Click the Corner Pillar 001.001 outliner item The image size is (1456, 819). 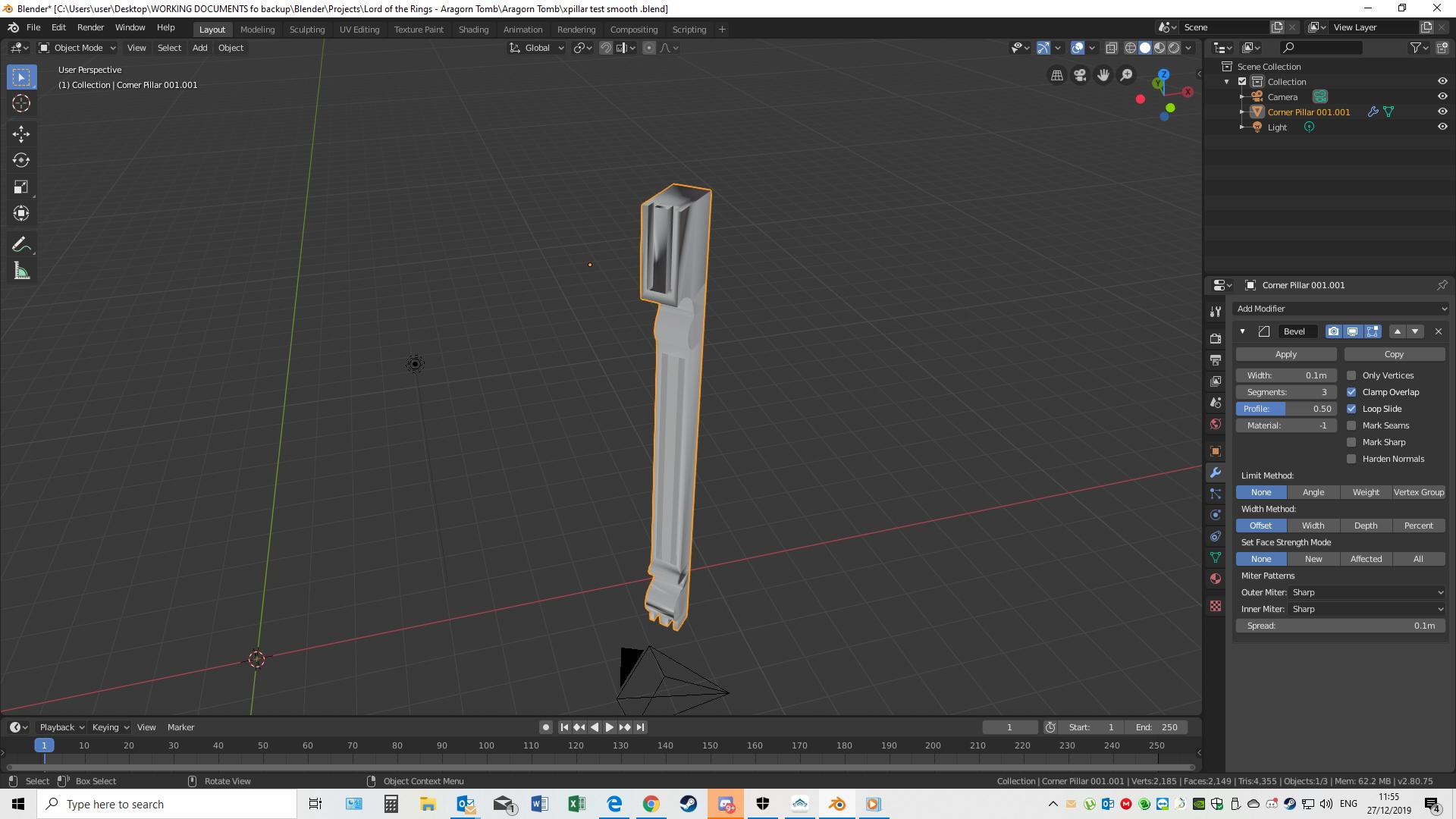point(1308,111)
